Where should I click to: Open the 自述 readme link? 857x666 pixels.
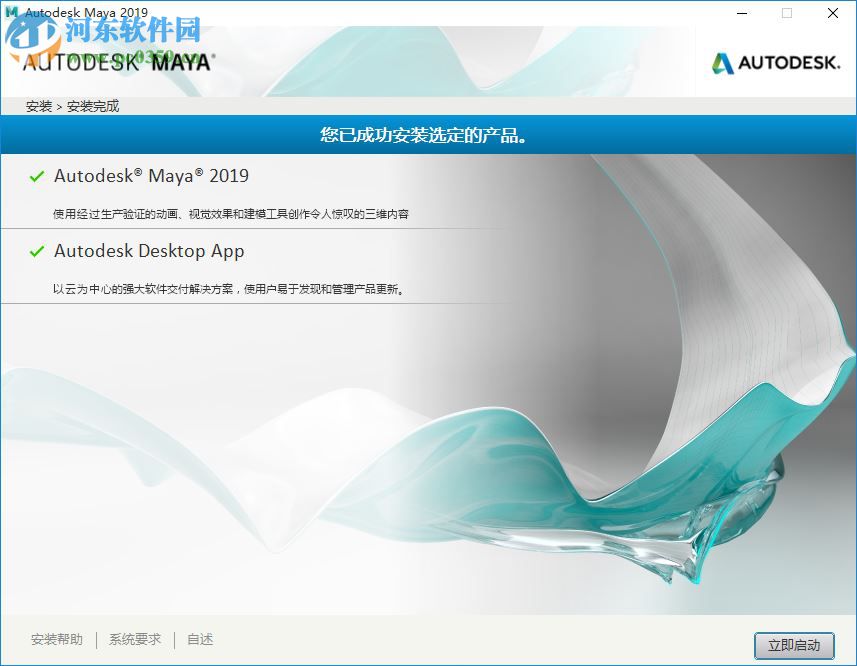[x=200, y=639]
